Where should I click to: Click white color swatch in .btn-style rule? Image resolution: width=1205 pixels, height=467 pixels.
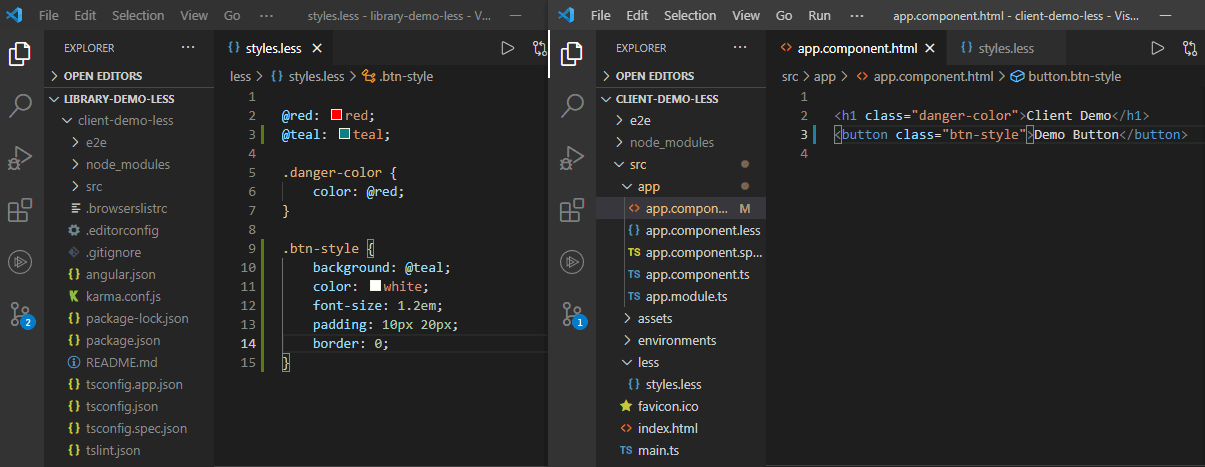(376, 286)
